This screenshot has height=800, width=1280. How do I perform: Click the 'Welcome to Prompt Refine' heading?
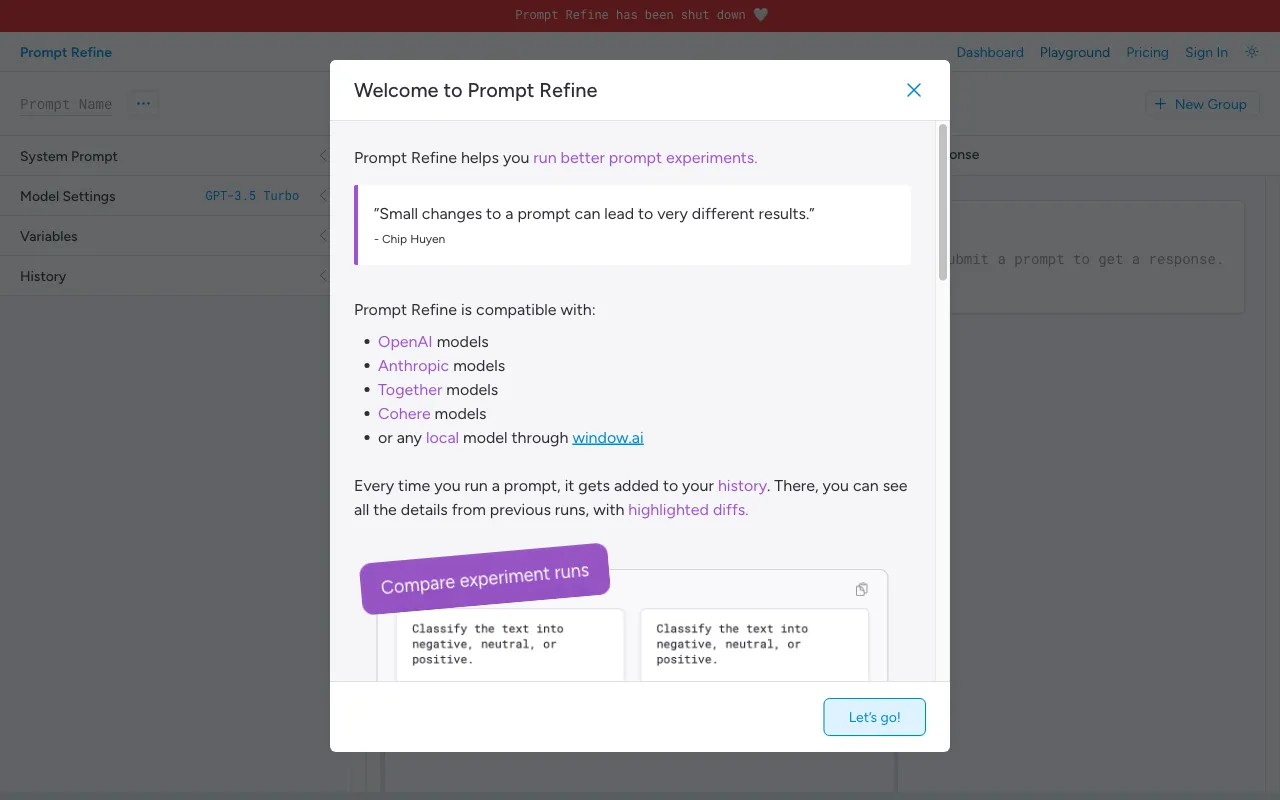point(476,90)
